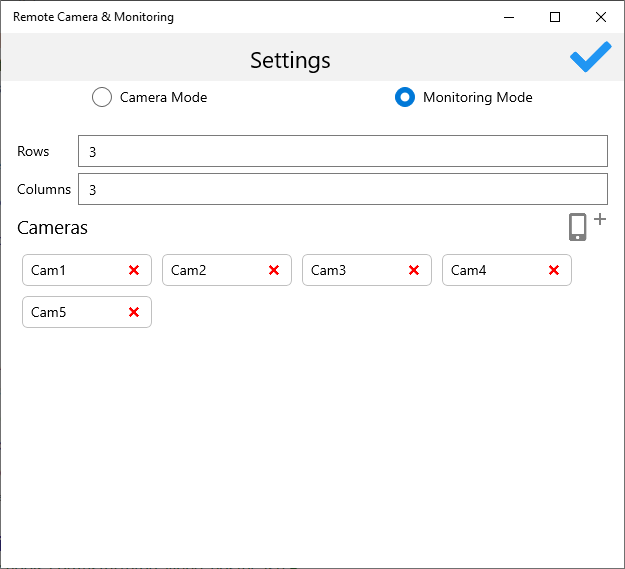Remove Cam1 with its red X

134,270
